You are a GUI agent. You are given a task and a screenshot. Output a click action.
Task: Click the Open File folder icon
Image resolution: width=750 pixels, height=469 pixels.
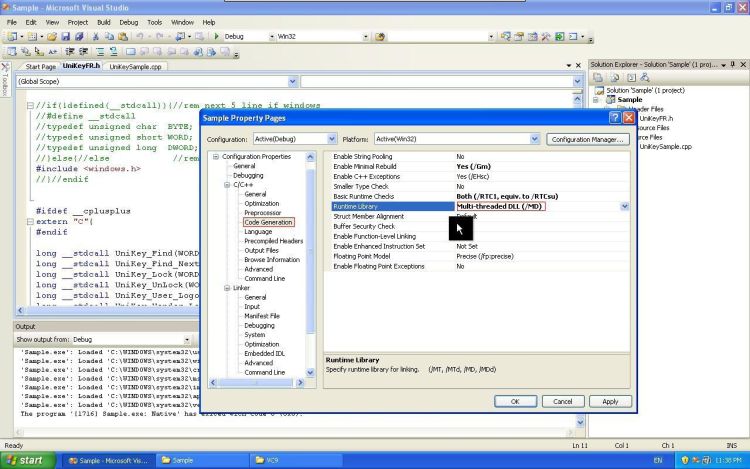52,36
